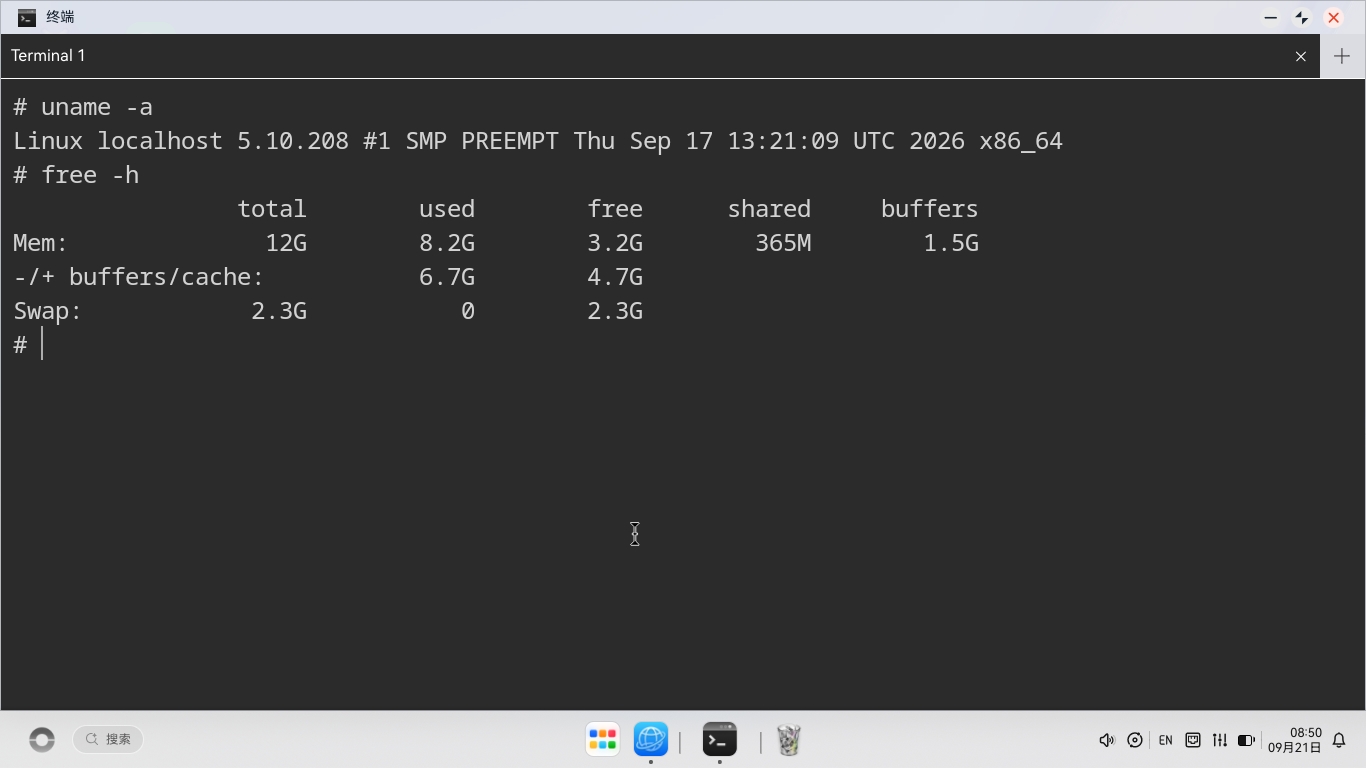This screenshot has height=768, width=1366.
Task: Open a new terminal tab with the plus button
Action: (x=1342, y=56)
